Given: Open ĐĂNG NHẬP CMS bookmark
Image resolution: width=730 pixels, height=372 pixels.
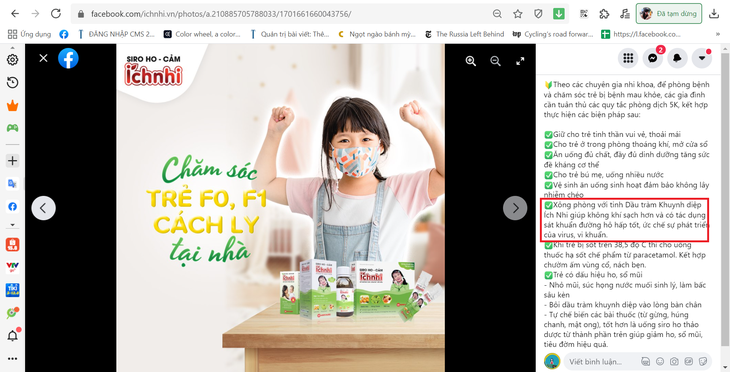Looking at the screenshot, I should click(x=116, y=34).
